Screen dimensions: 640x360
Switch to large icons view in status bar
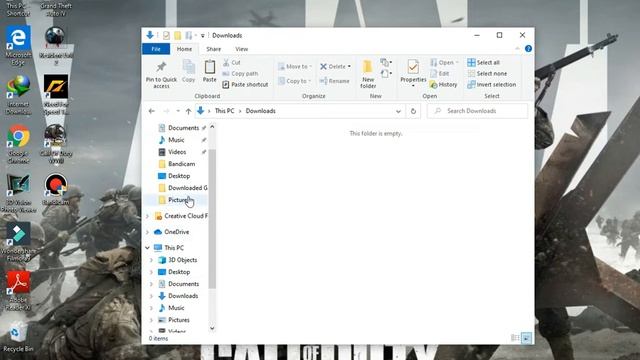527,338
